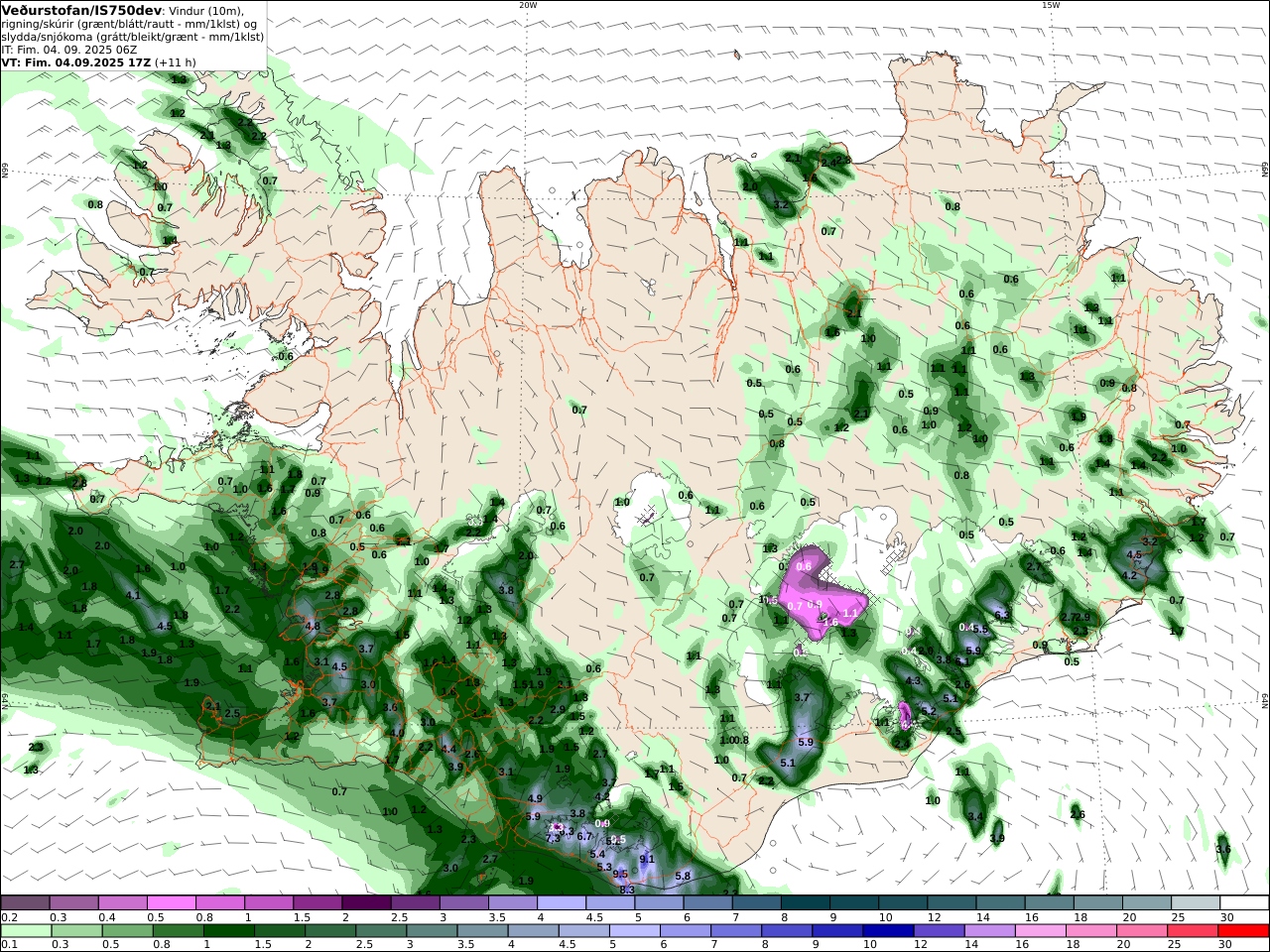Click the 6.7 precipitation value on the map

[x=584, y=836]
